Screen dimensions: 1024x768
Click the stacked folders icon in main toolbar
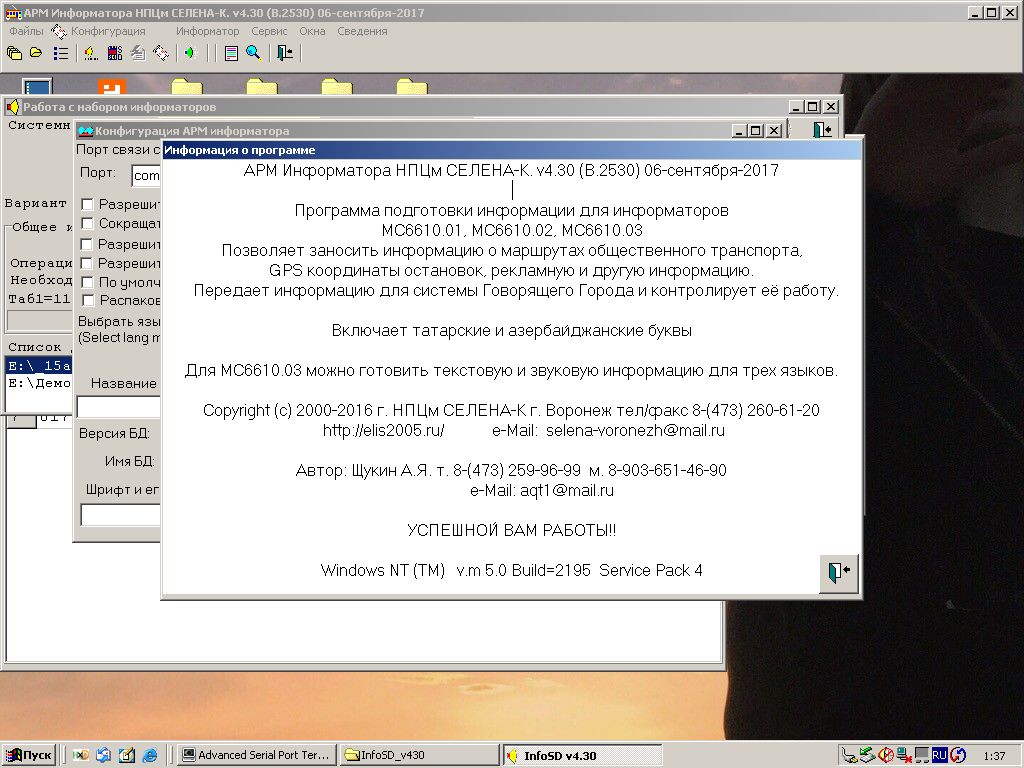coord(14,53)
